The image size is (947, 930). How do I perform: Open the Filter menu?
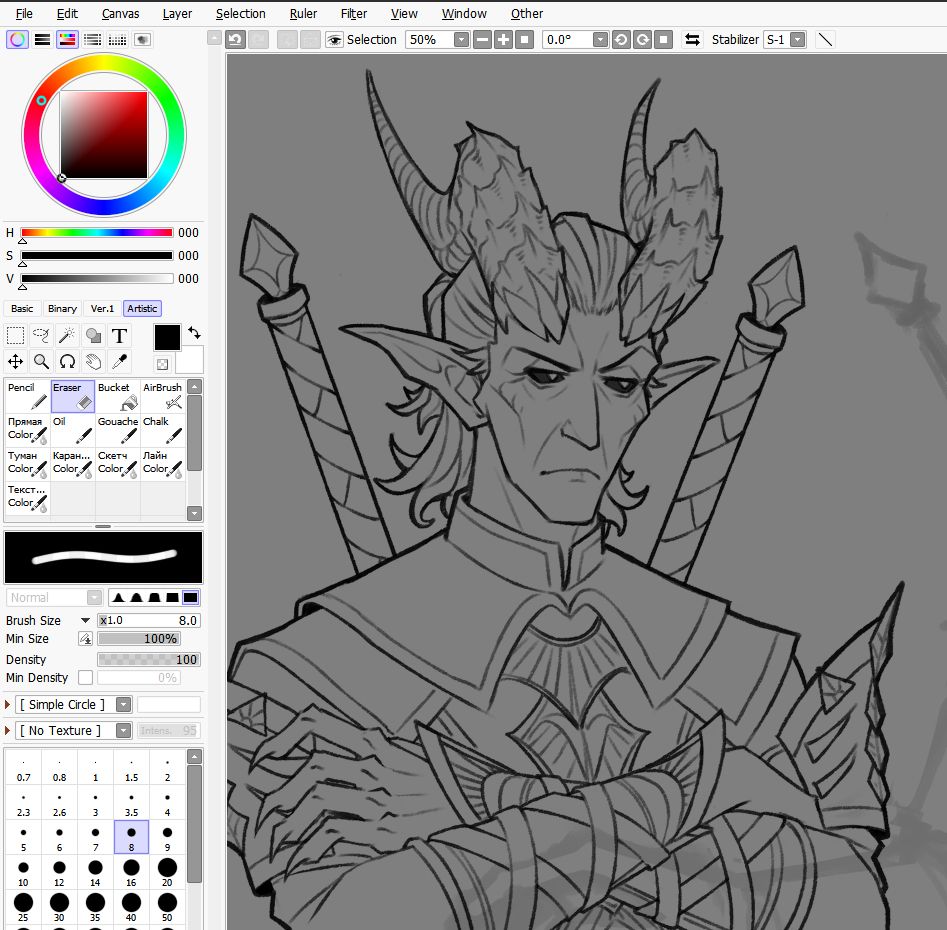tap(354, 13)
